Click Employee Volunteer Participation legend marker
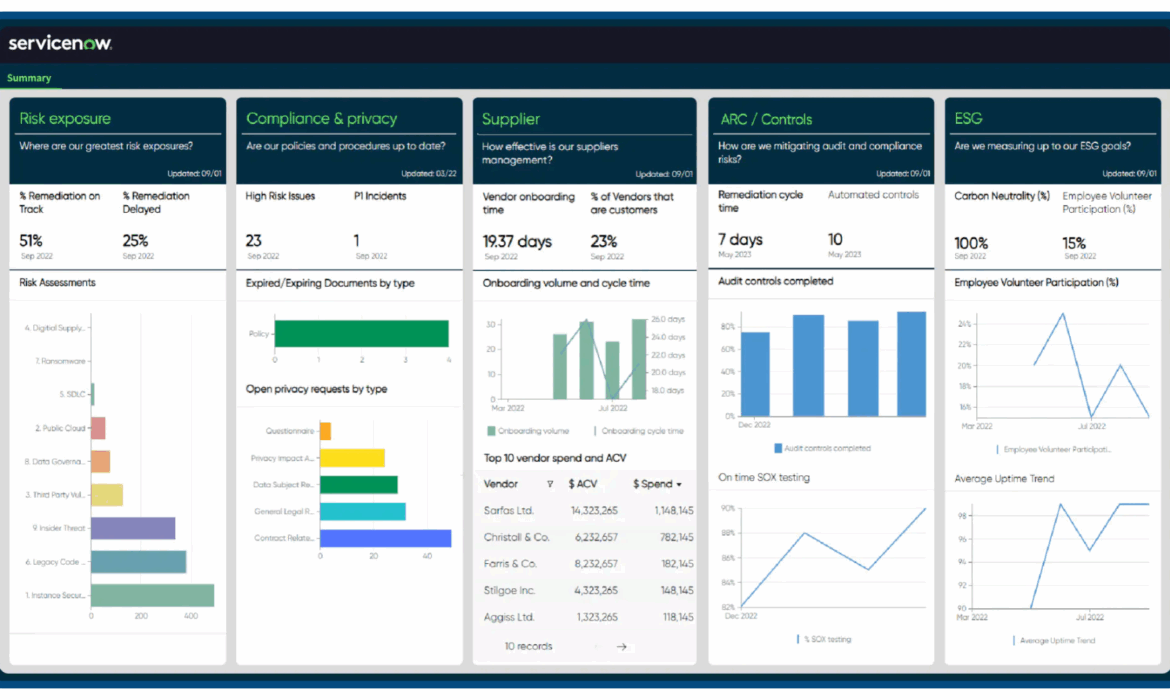The width and height of the screenshot is (1170, 700). tap(998, 449)
